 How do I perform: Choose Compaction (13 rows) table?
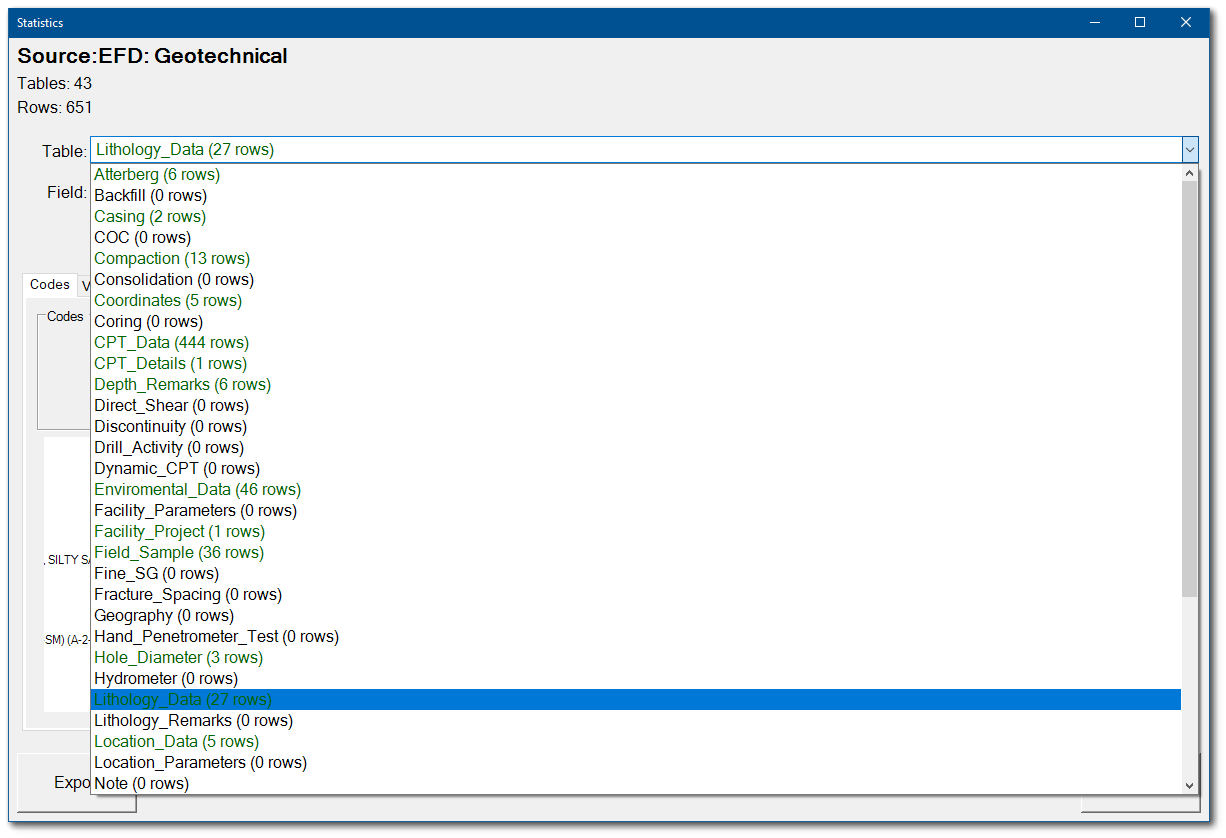click(x=171, y=258)
